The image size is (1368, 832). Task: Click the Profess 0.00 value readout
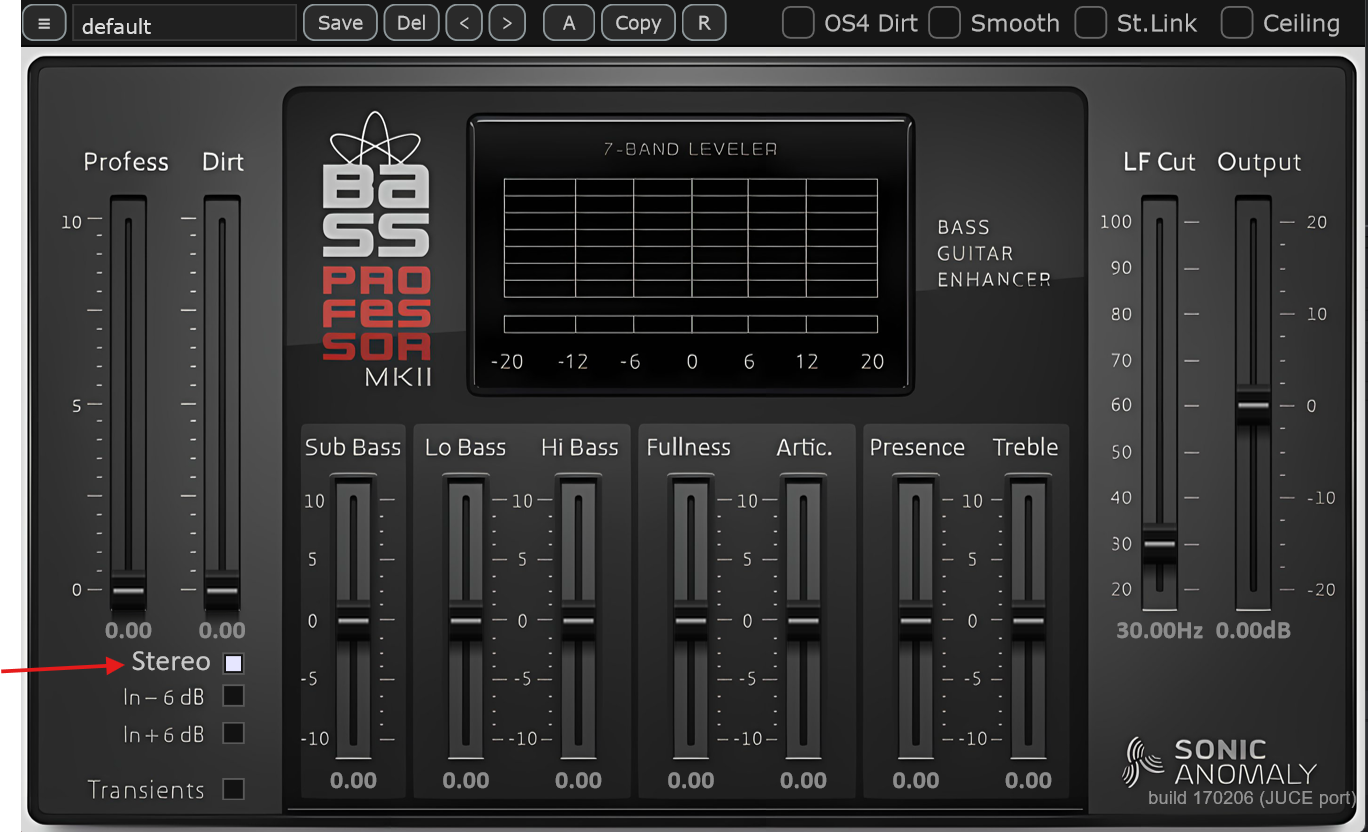128,631
